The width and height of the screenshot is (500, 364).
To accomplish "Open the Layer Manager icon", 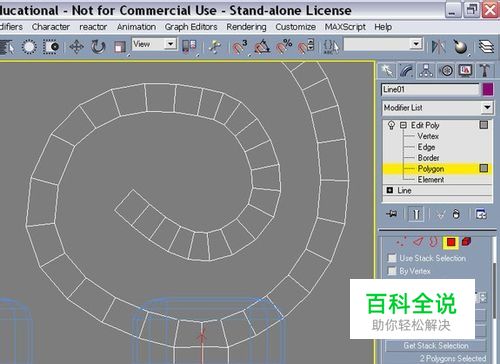I will [x=486, y=46].
